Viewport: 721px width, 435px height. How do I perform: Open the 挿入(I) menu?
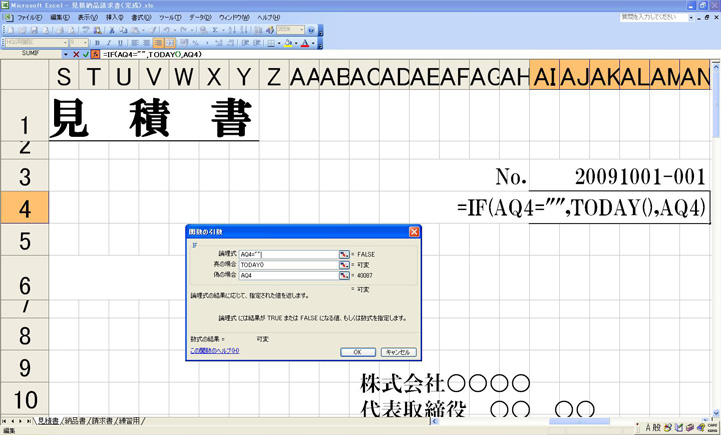click(x=114, y=17)
